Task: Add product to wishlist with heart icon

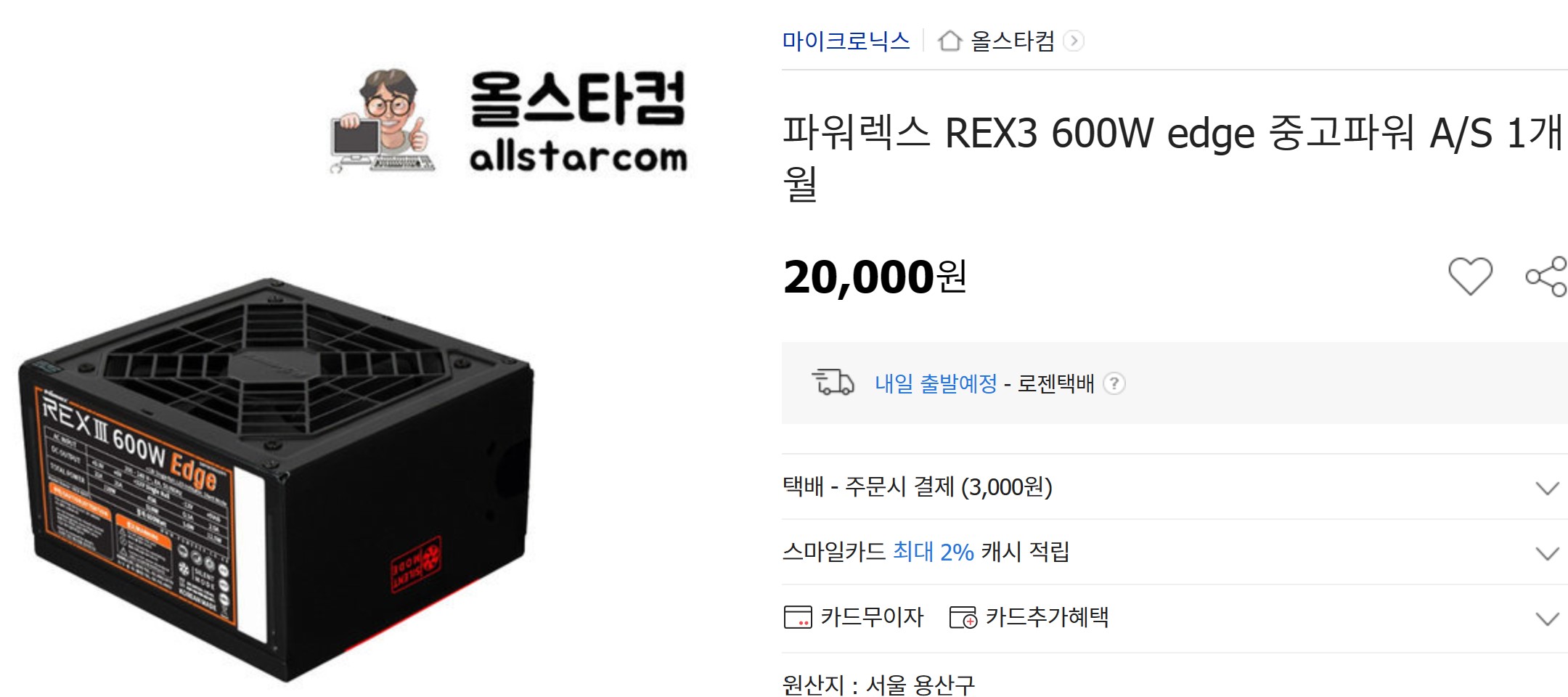Action: (1470, 276)
